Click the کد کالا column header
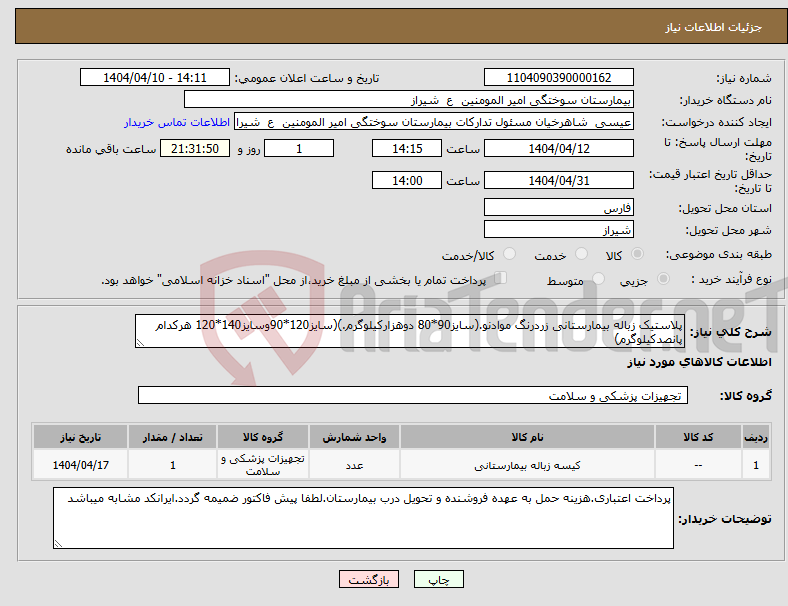The height and width of the screenshot is (606, 788). coord(698,437)
